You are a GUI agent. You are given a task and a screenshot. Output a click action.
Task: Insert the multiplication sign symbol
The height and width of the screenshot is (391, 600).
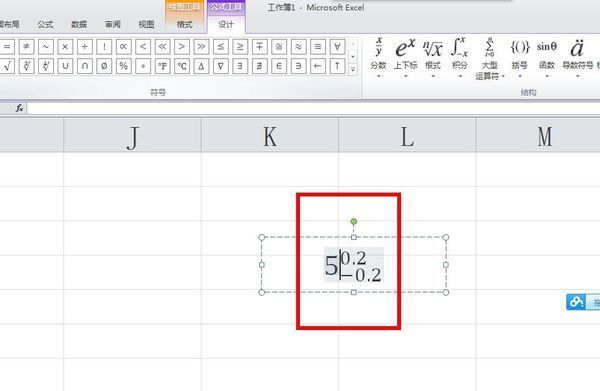[65, 47]
